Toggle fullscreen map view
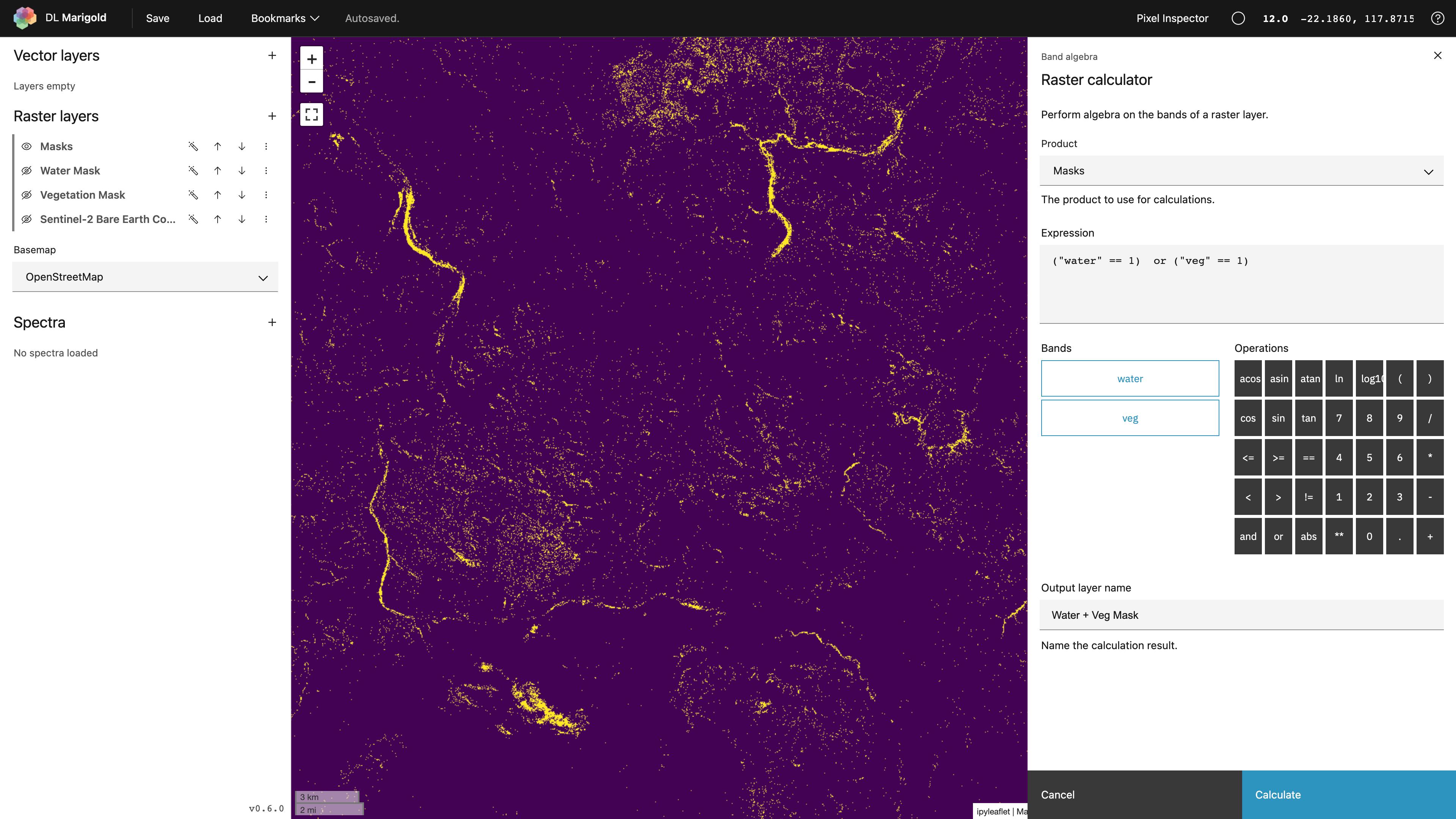 pos(311,115)
